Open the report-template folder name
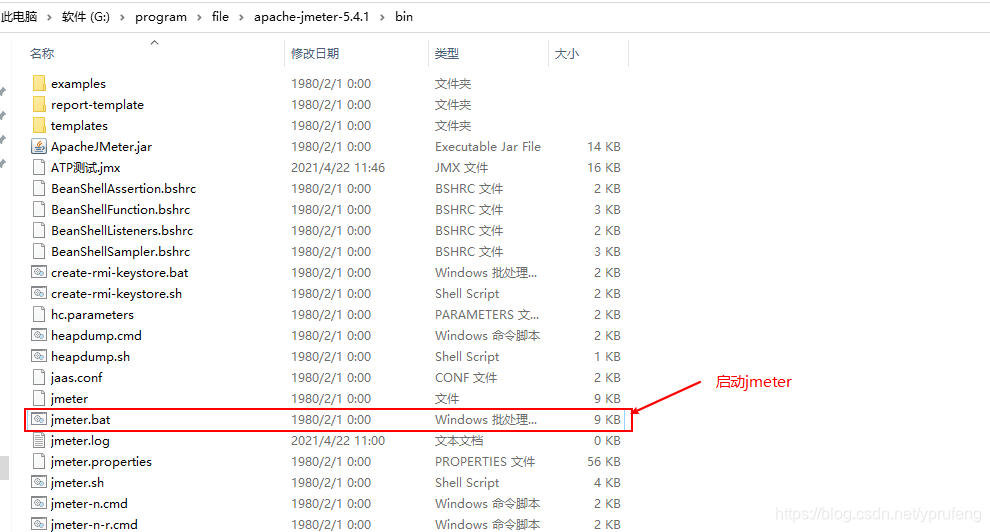 point(97,104)
